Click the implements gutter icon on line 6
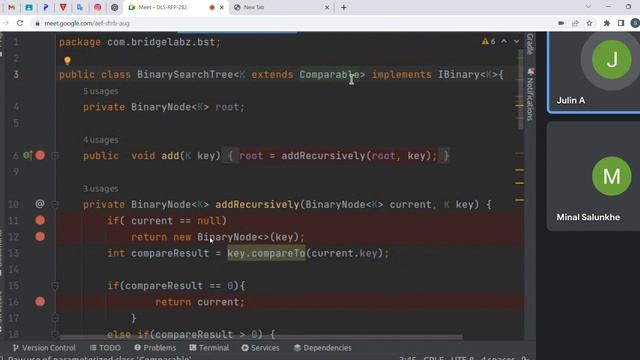The width and height of the screenshot is (640, 360). tap(27, 155)
